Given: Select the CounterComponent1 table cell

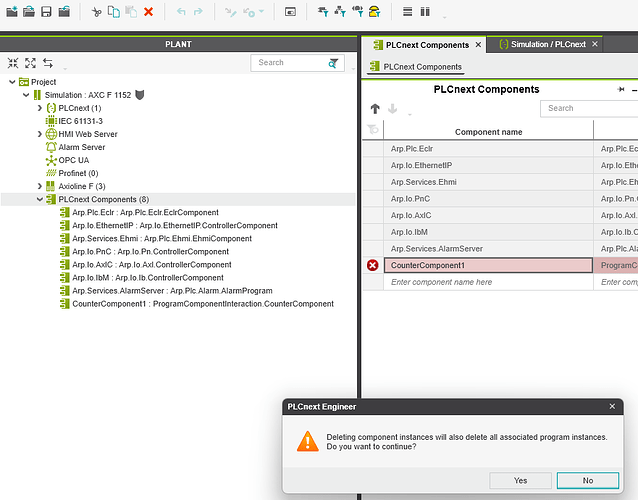Looking at the screenshot, I should coord(488,265).
